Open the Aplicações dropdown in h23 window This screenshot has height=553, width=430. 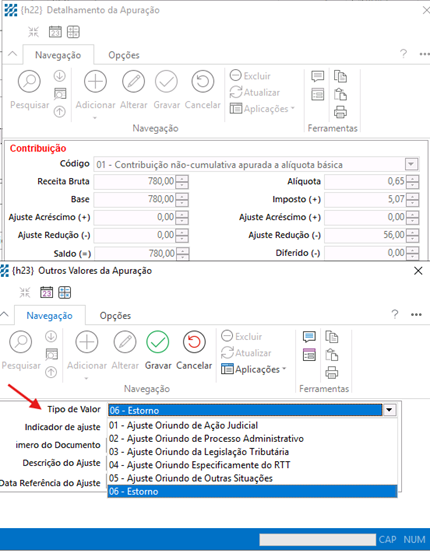254,369
